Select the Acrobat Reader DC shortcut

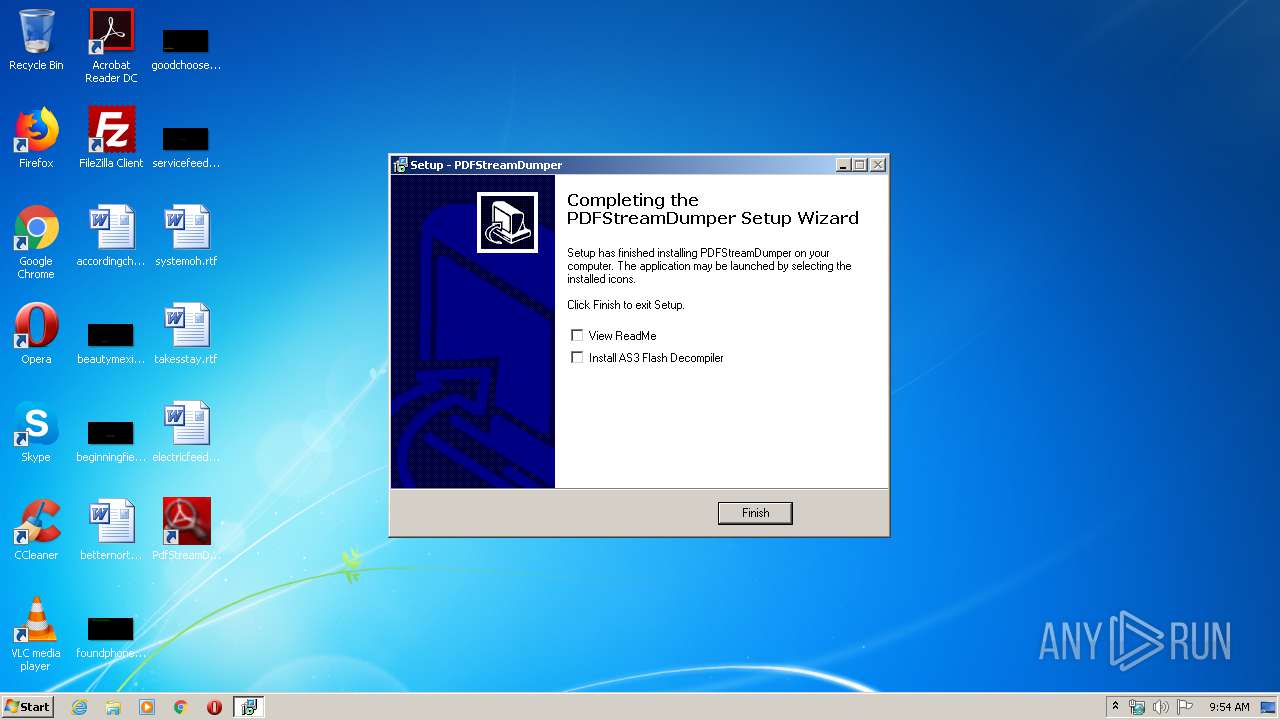(111, 46)
